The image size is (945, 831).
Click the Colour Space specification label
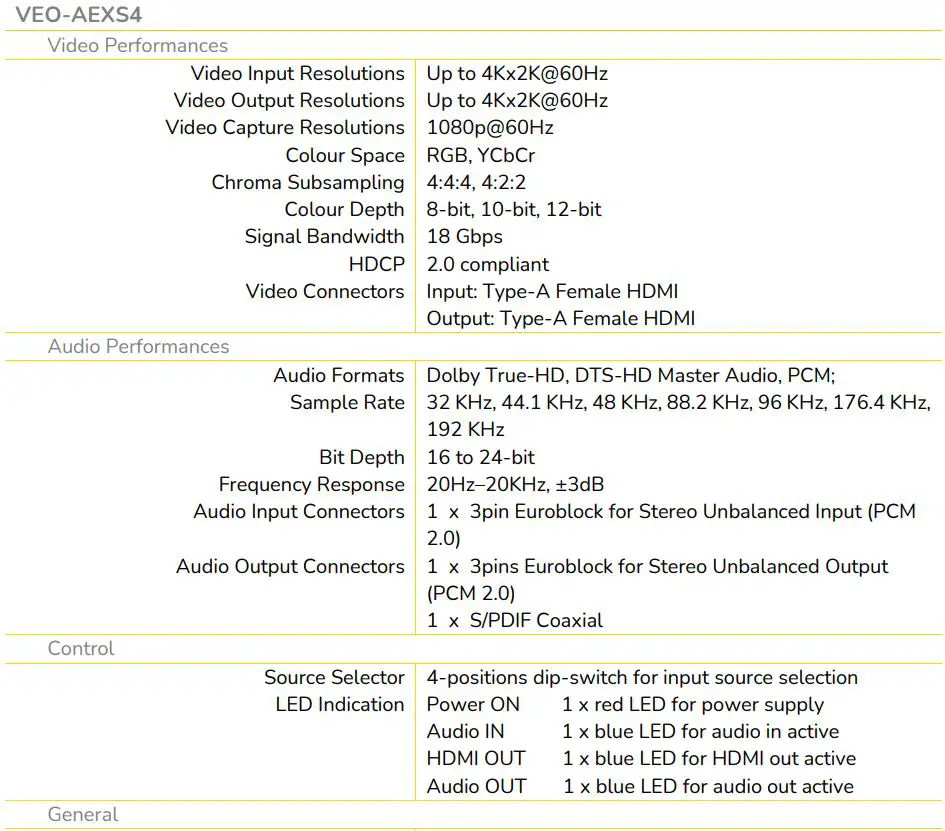(344, 155)
